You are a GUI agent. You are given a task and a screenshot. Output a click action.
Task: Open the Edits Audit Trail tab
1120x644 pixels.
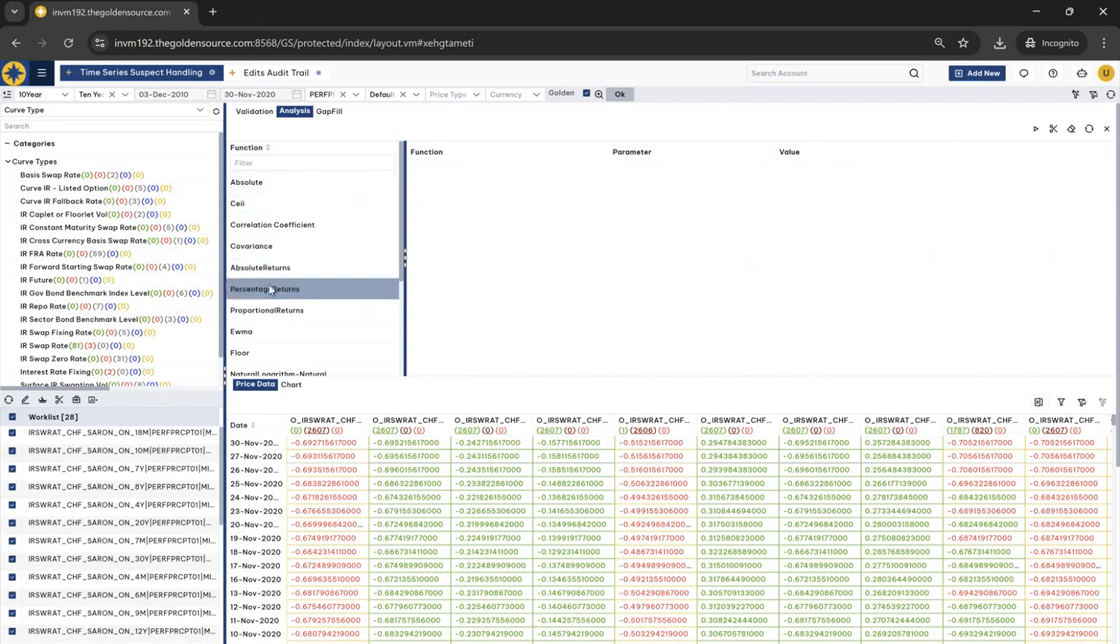click(x=276, y=73)
